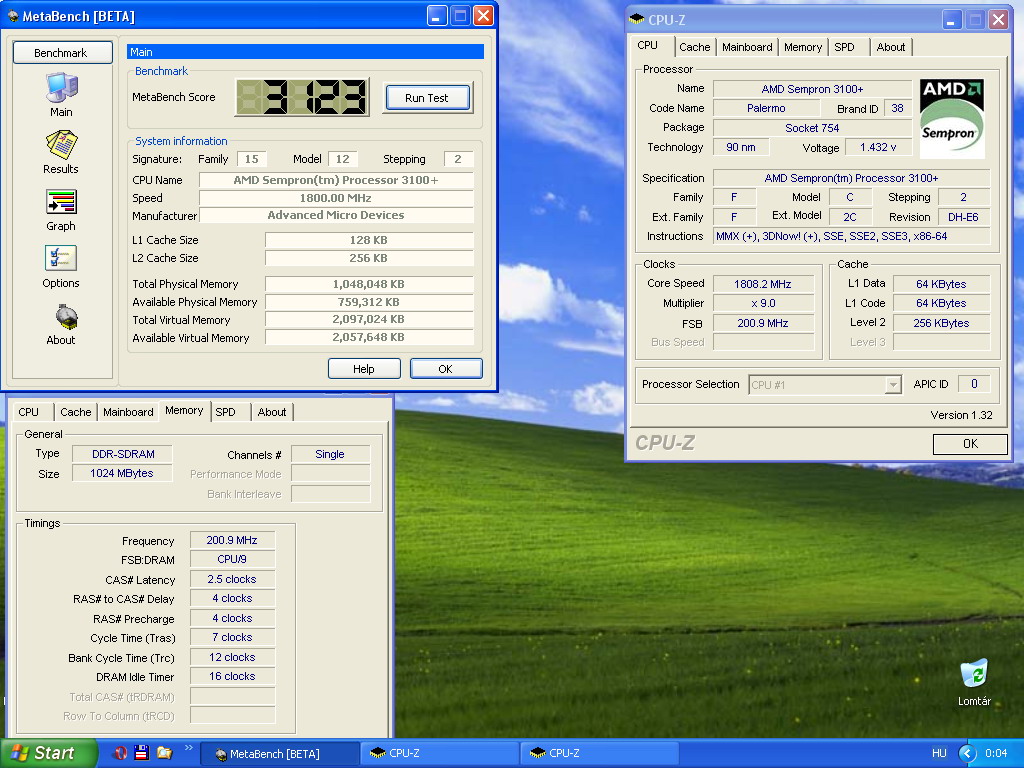Click the Code Name Palermo field

pyautogui.click(x=766, y=108)
